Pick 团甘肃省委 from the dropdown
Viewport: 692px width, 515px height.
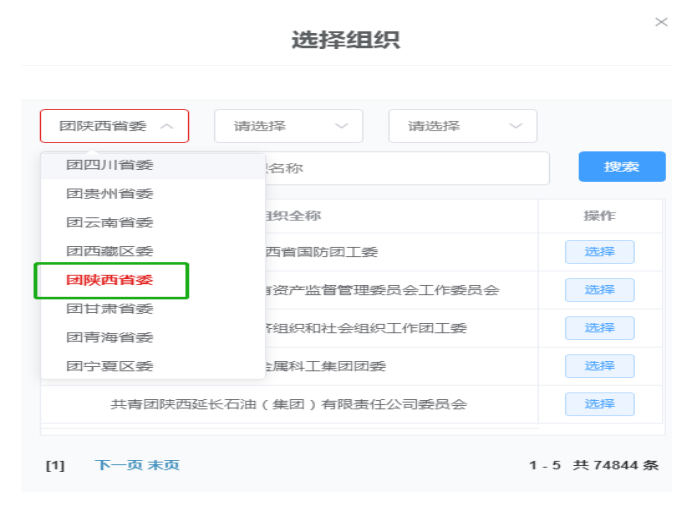pyautogui.click(x=153, y=308)
